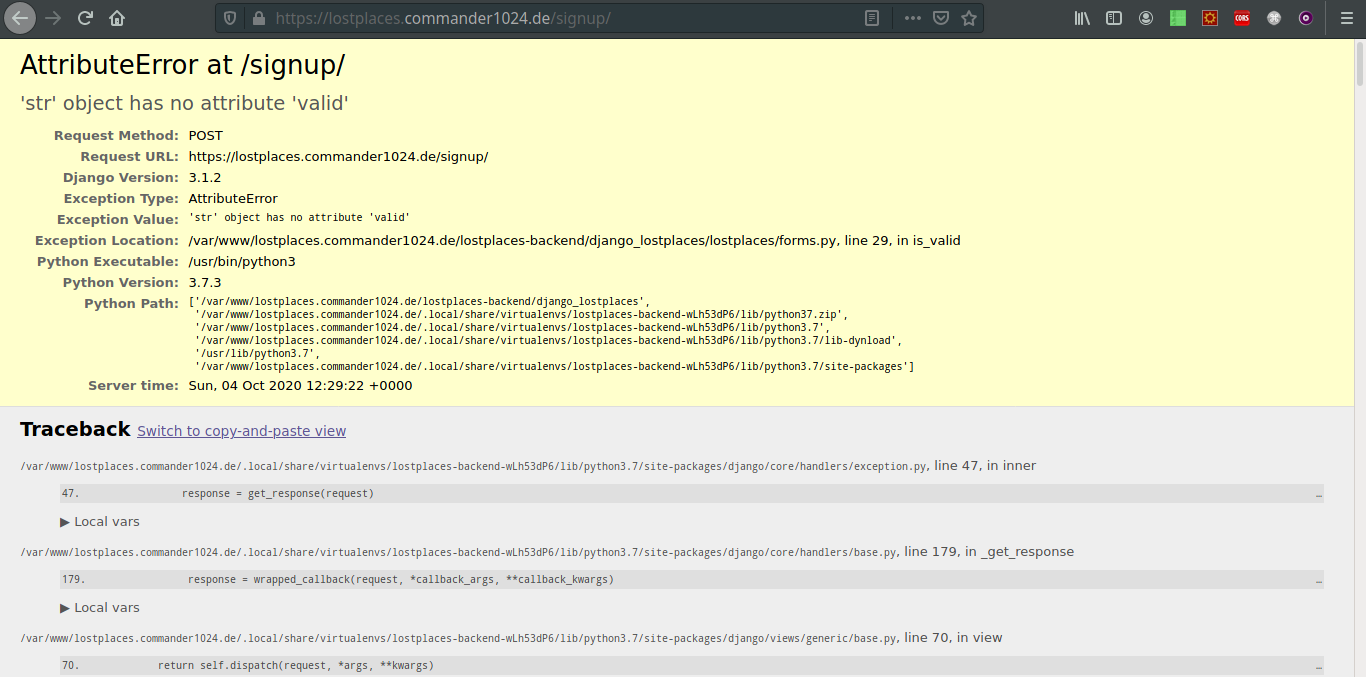The image size is (1366, 677).
Task: Reload the current page
Action: [x=85, y=18]
